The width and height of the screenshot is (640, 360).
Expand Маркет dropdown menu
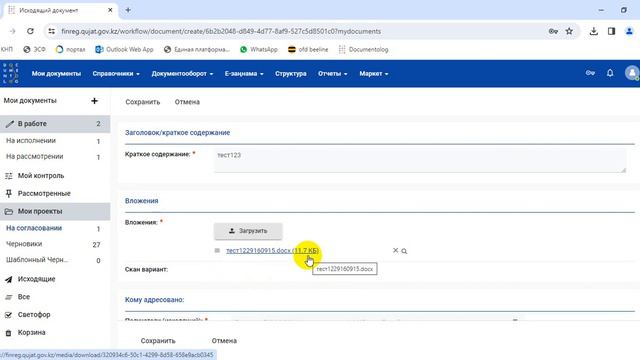pyautogui.click(x=374, y=73)
